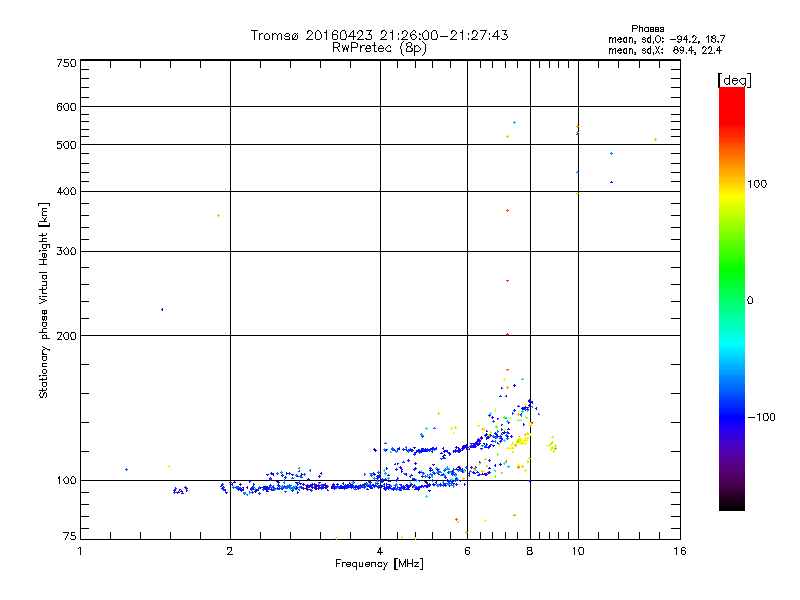Click the '300' y-axis tick label
The height and width of the screenshot is (600, 800).
tap(67, 251)
